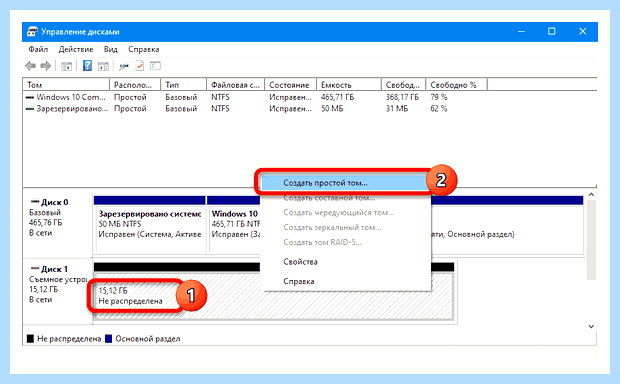Toggle the console tree toolbar icon
Image resolution: width=620 pixels, height=384 pixels.
click(x=66, y=66)
